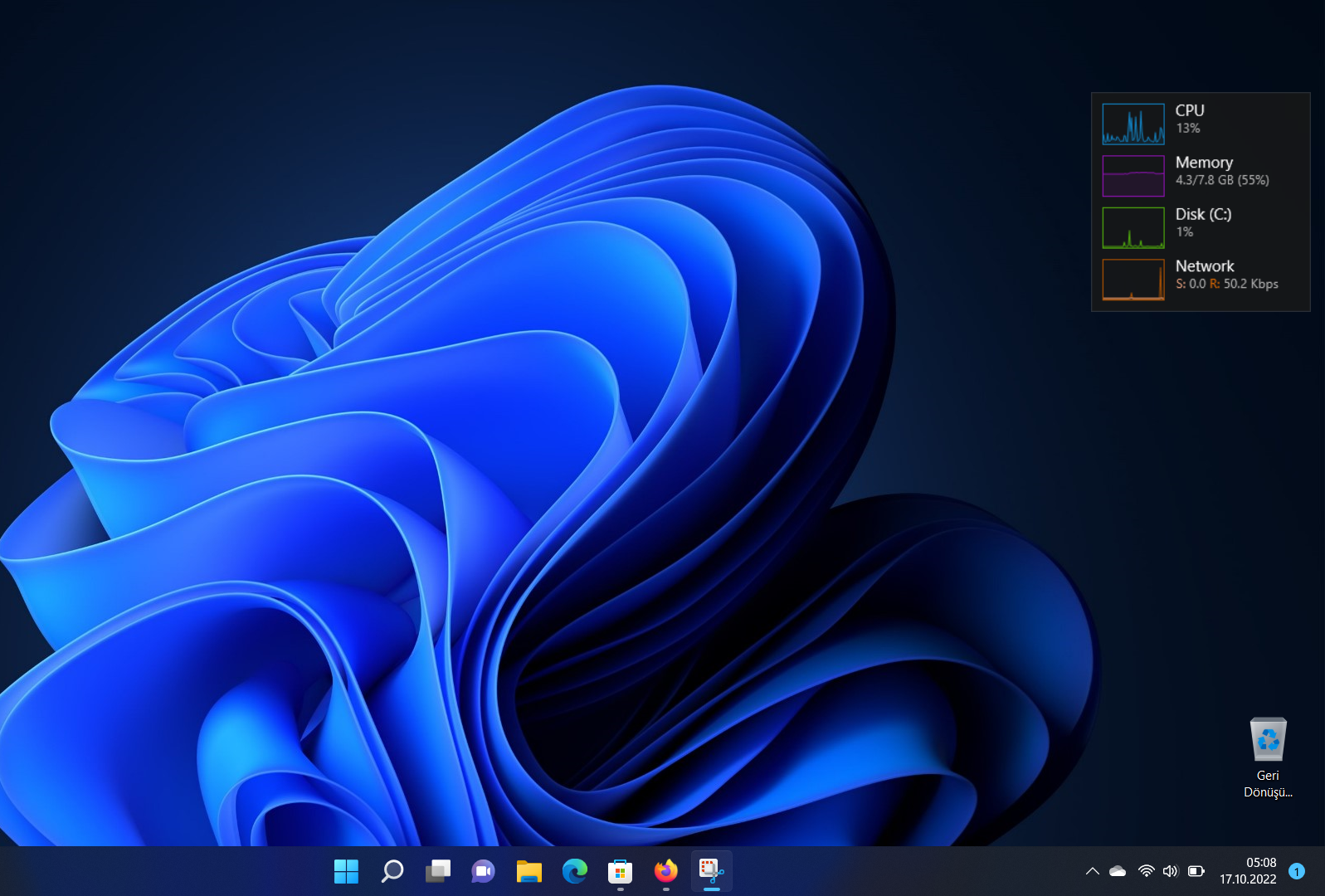Open the Windows Start menu
The image size is (1325, 896).
click(x=346, y=871)
